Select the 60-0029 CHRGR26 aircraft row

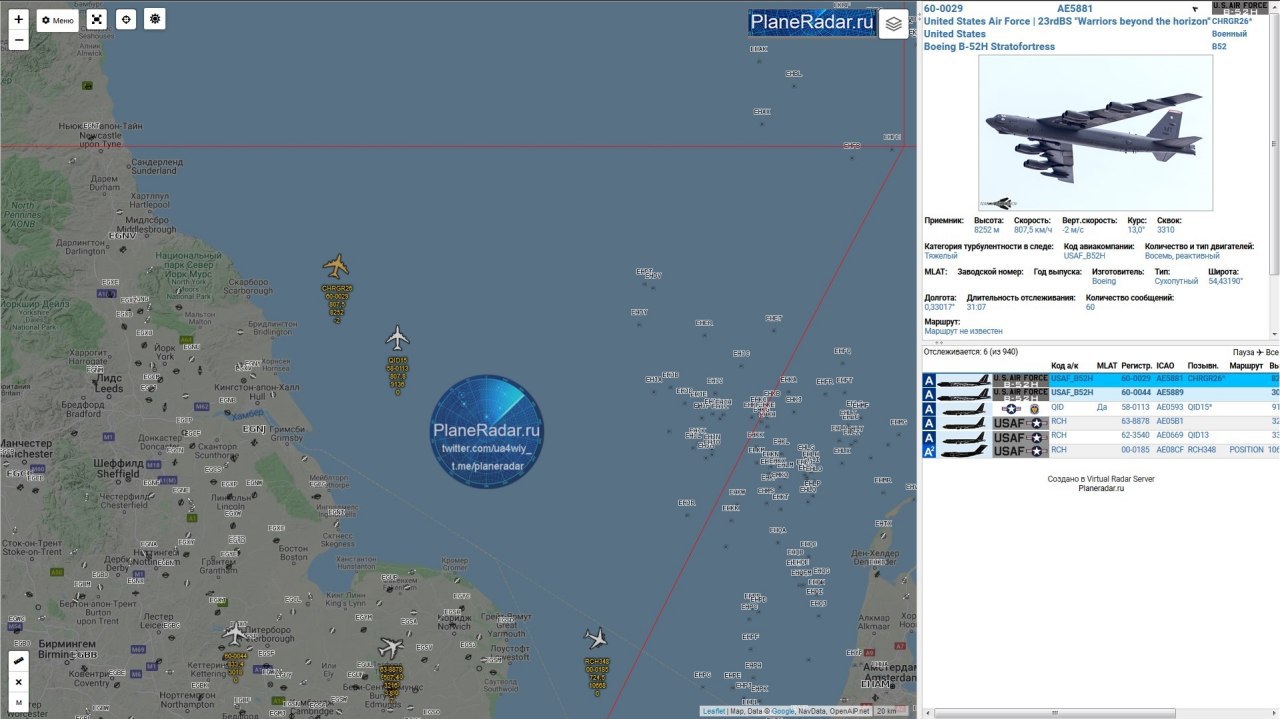[x=1100, y=380]
